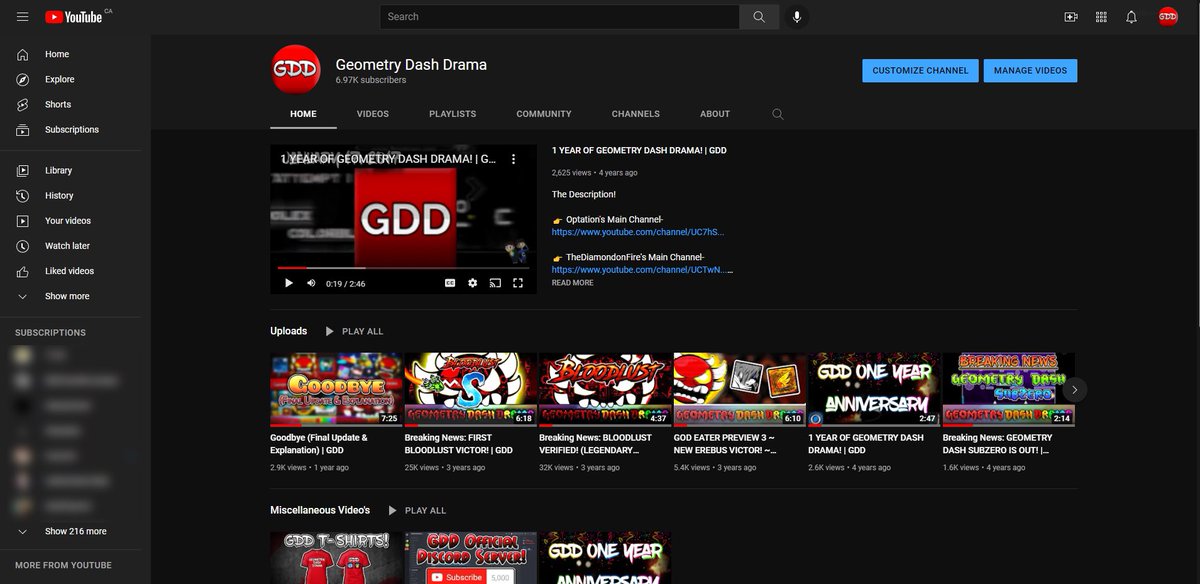The image size is (1200, 584).
Task: Open Optation's Main Channel link
Action: [x=638, y=232]
